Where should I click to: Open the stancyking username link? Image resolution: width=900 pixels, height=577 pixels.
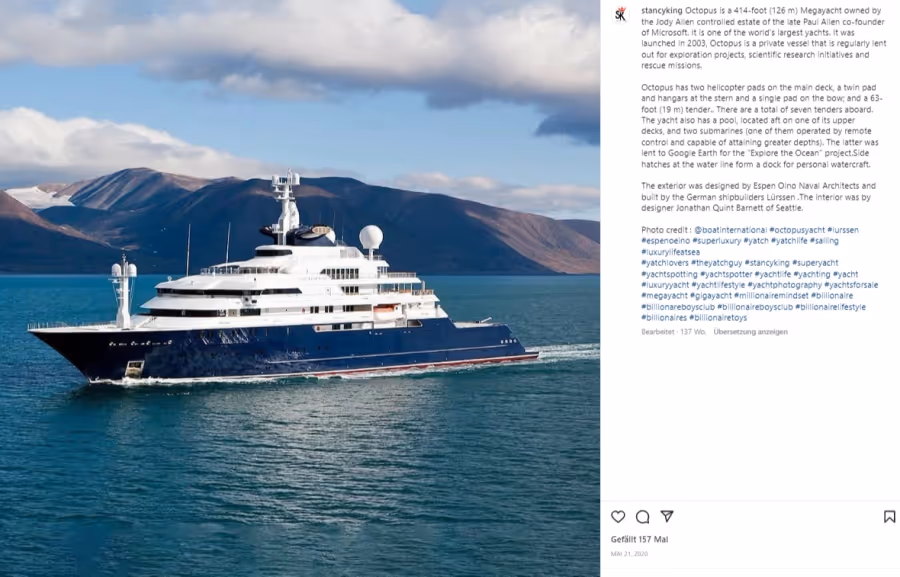[662, 10]
